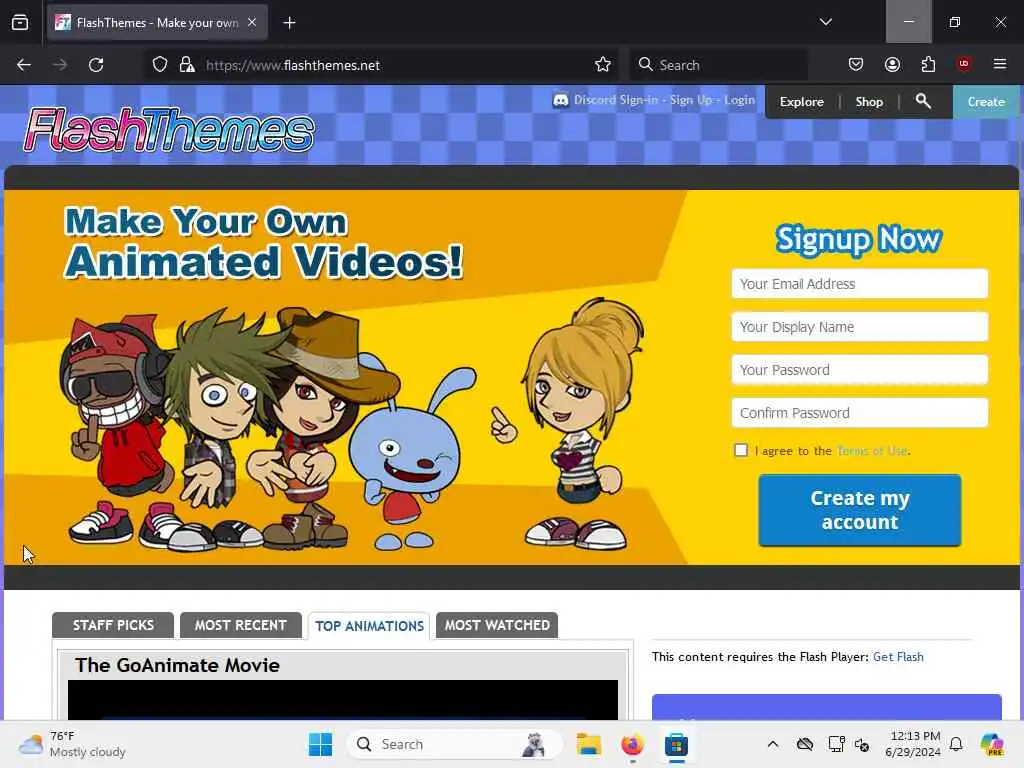
Task: Click the site search magnifier icon
Action: (923, 101)
